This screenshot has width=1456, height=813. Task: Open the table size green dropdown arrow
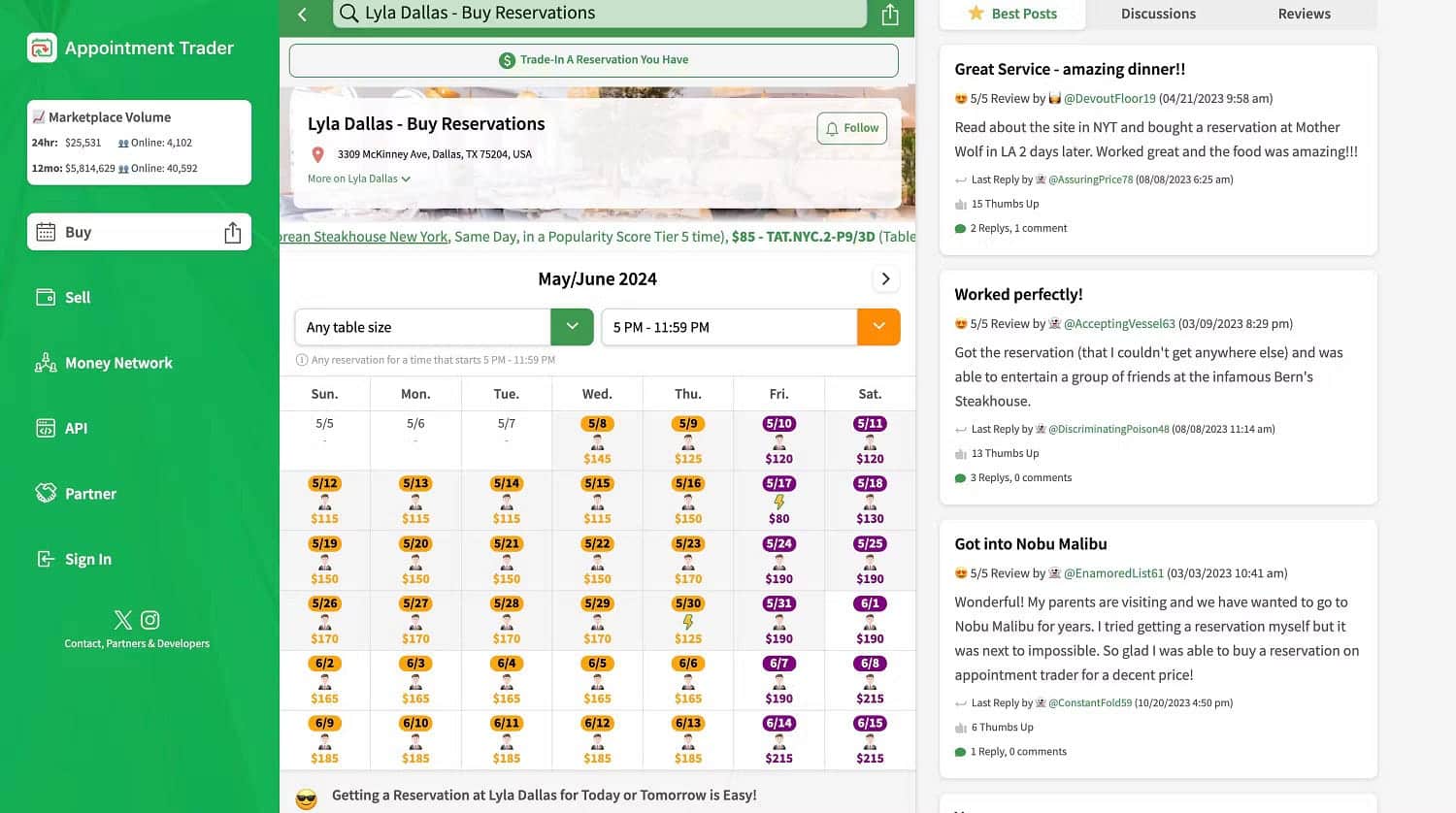tap(573, 327)
